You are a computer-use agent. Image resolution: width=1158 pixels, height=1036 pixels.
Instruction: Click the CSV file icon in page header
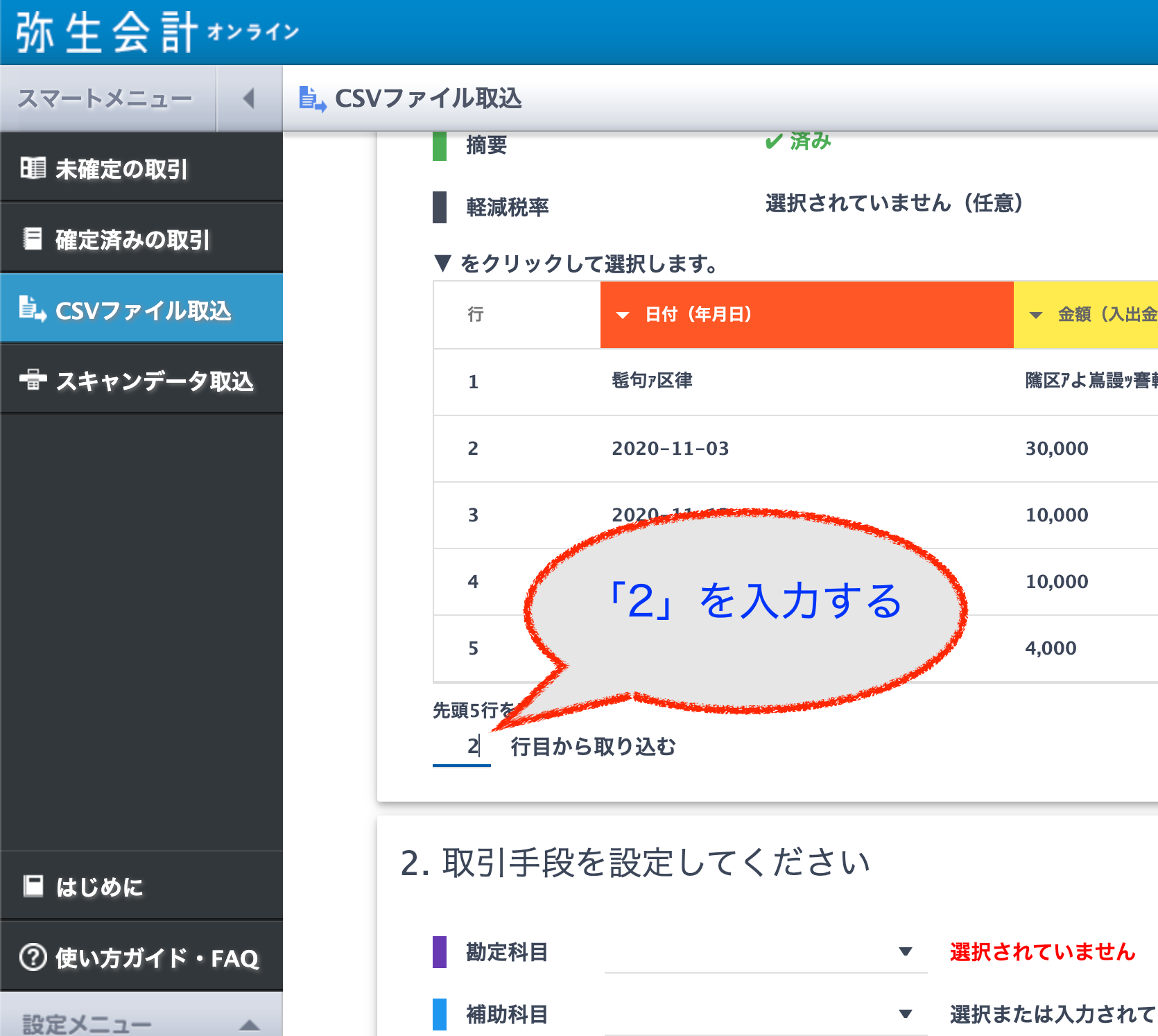312,98
